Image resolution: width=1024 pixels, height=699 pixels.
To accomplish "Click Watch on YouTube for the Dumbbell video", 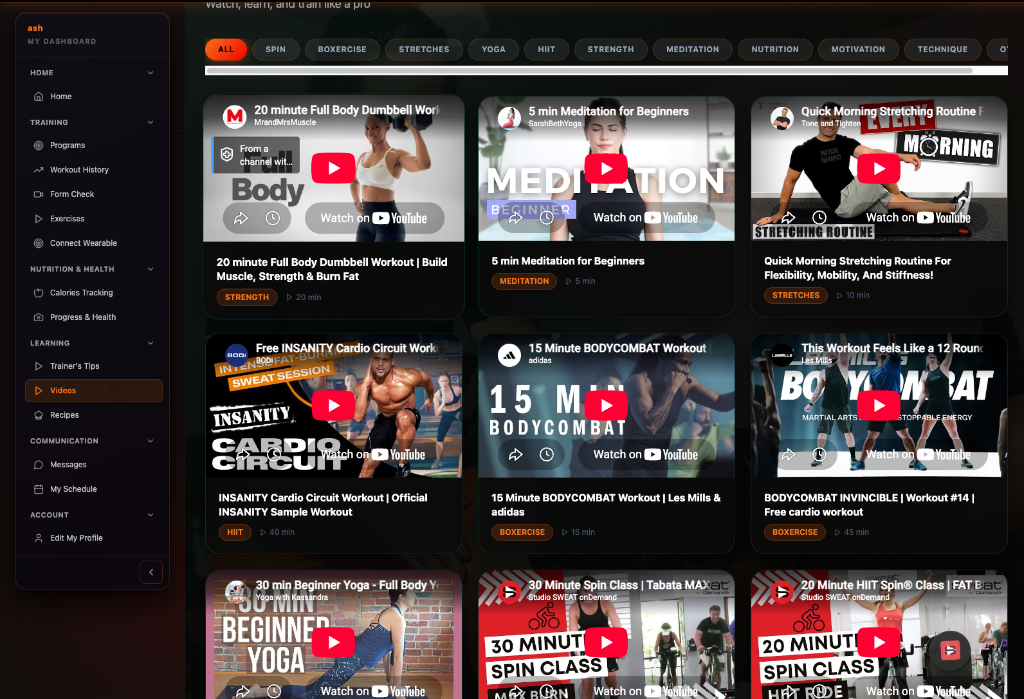I will [x=374, y=218].
